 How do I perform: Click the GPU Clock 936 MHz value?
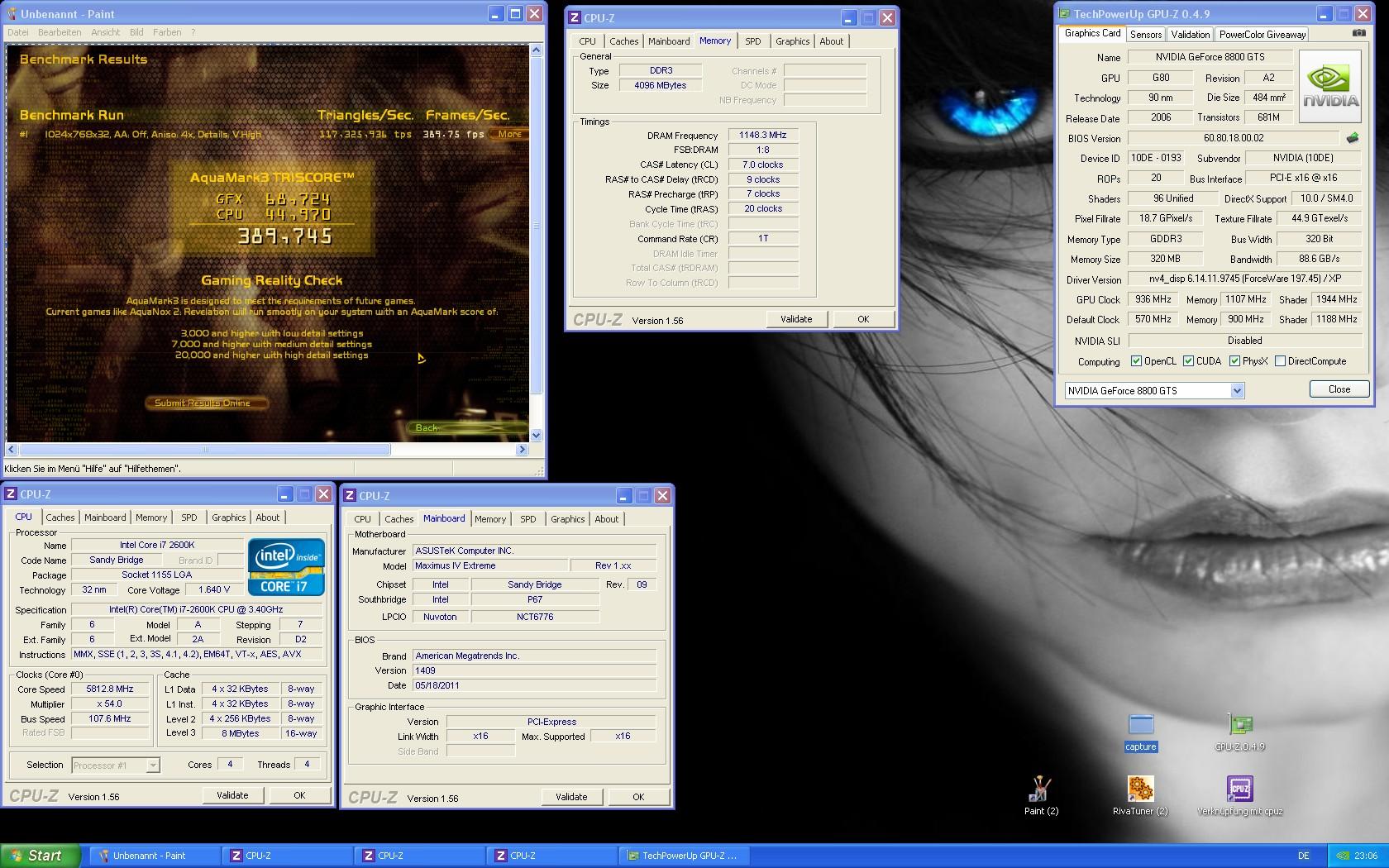point(1153,299)
